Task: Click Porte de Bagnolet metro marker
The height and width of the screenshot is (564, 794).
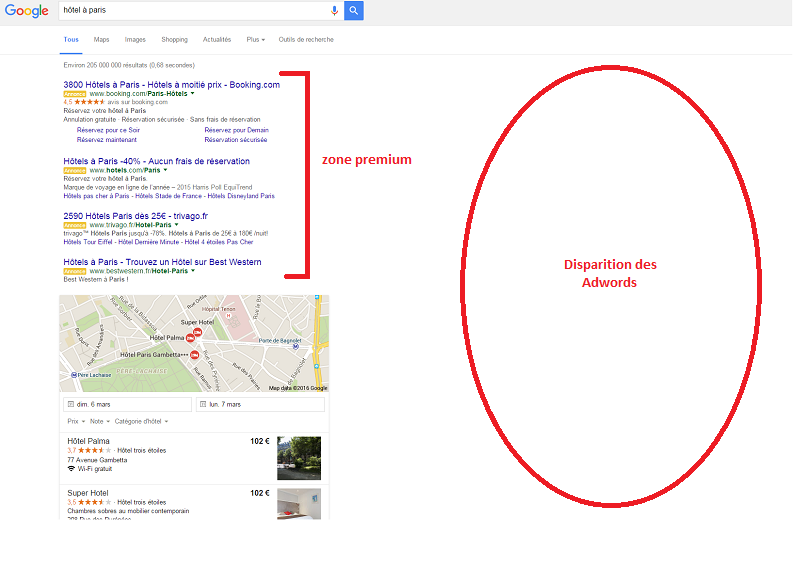Action: pyautogui.click(x=296, y=347)
